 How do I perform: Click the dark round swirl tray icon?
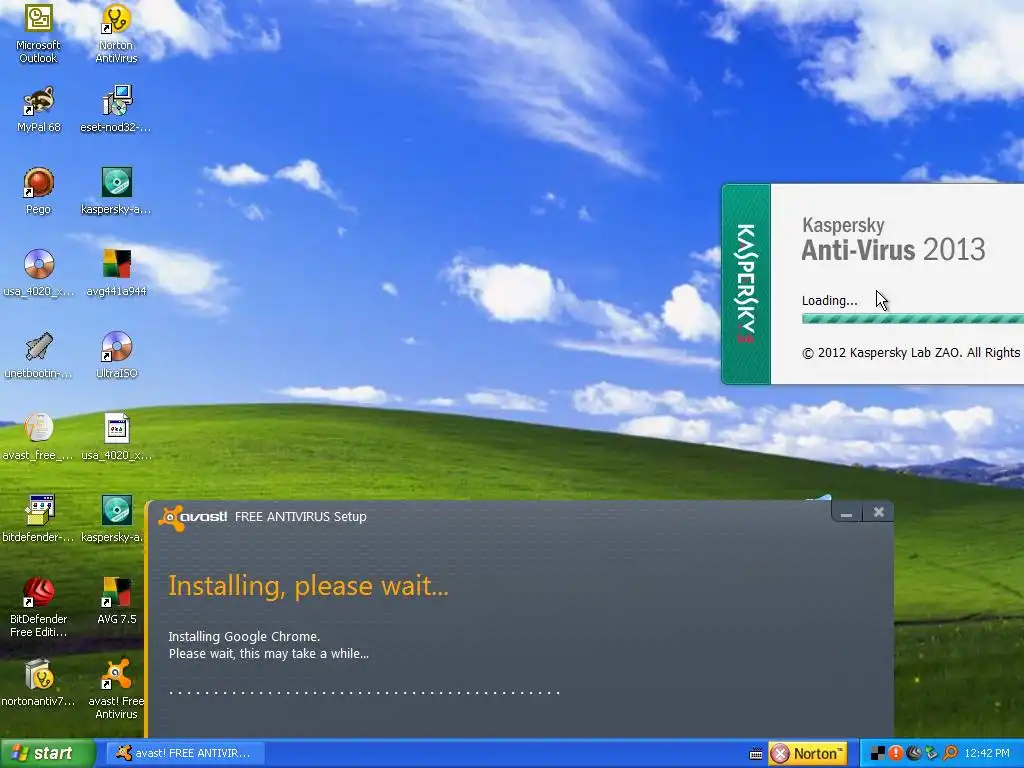tap(914, 753)
